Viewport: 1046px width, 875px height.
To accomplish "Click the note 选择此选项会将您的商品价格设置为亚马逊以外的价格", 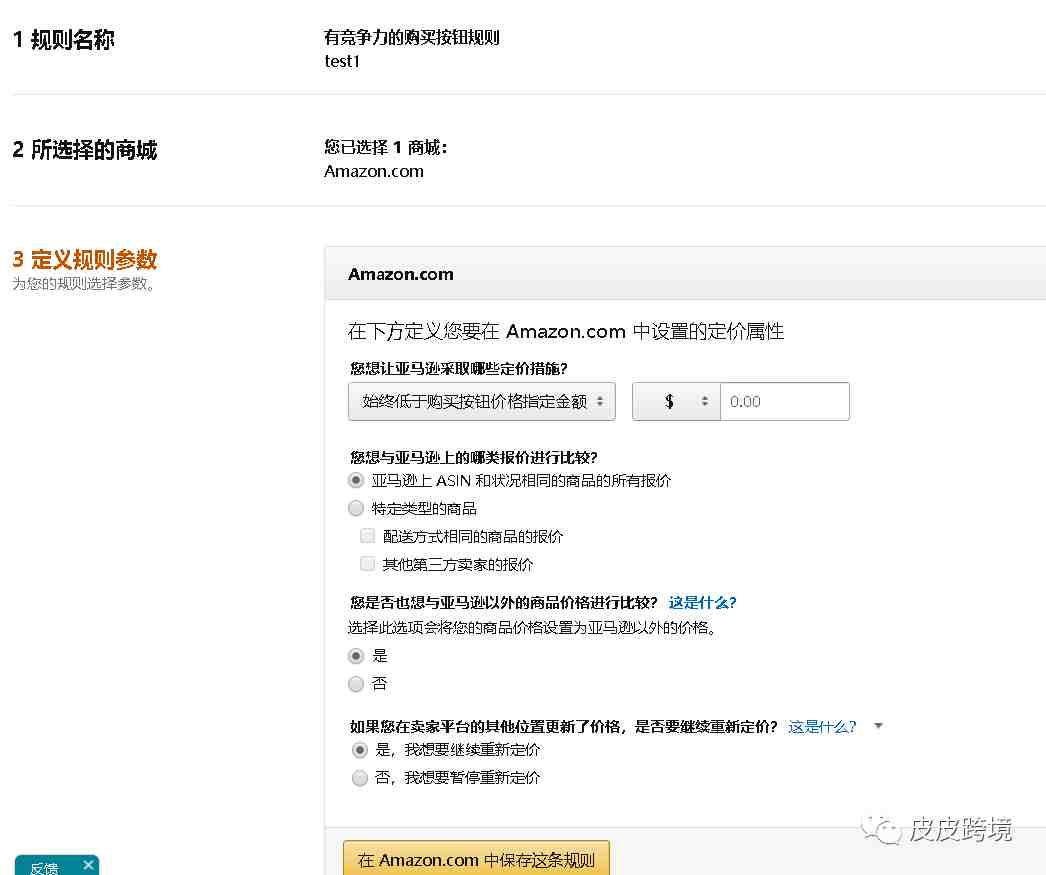I will pos(532,628).
